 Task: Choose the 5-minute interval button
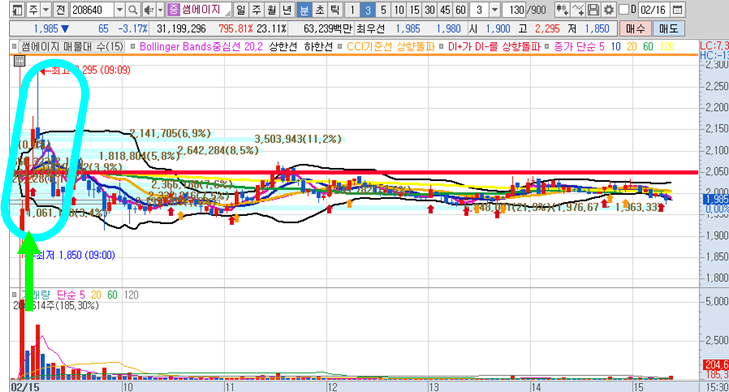tap(383, 9)
